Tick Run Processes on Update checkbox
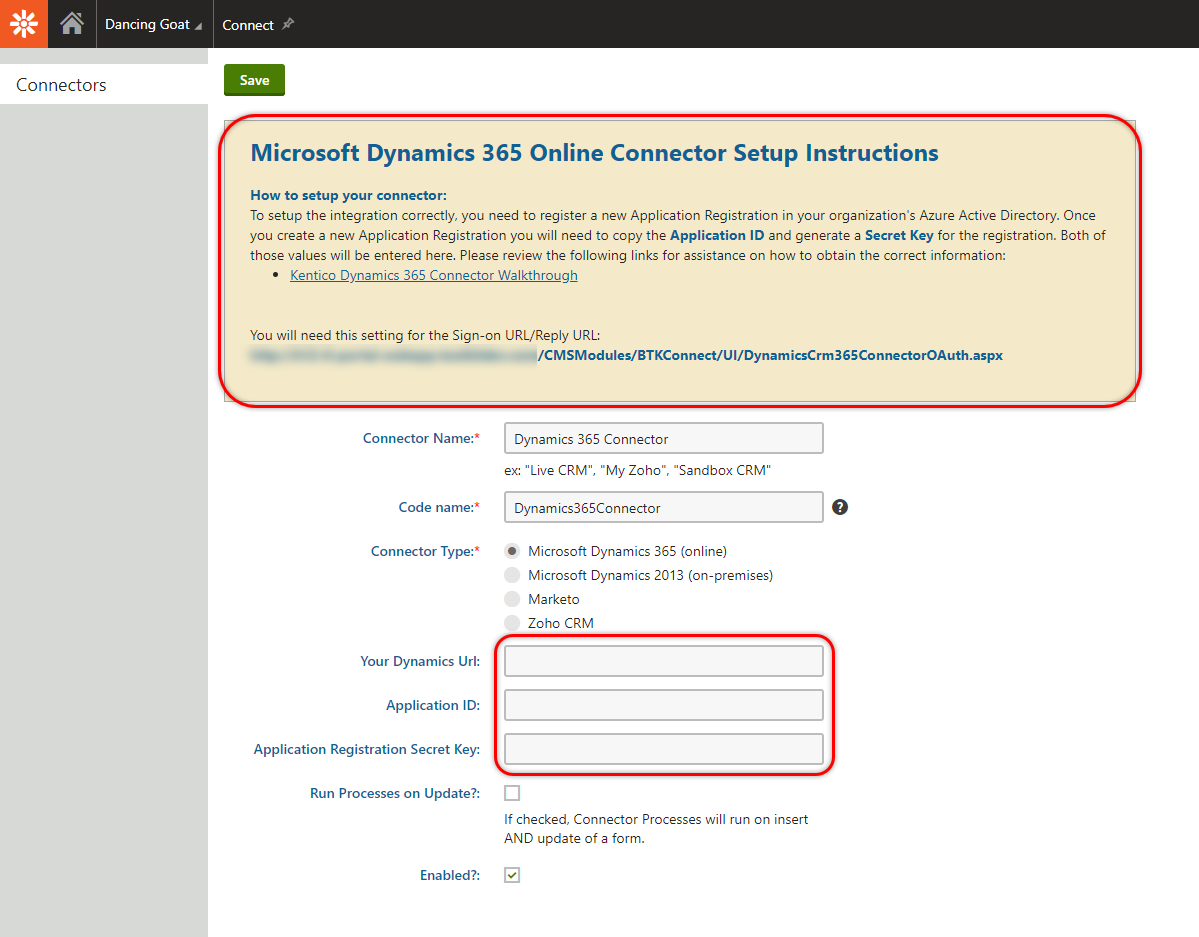Screen dimensions: 1199x937 coord(512,793)
